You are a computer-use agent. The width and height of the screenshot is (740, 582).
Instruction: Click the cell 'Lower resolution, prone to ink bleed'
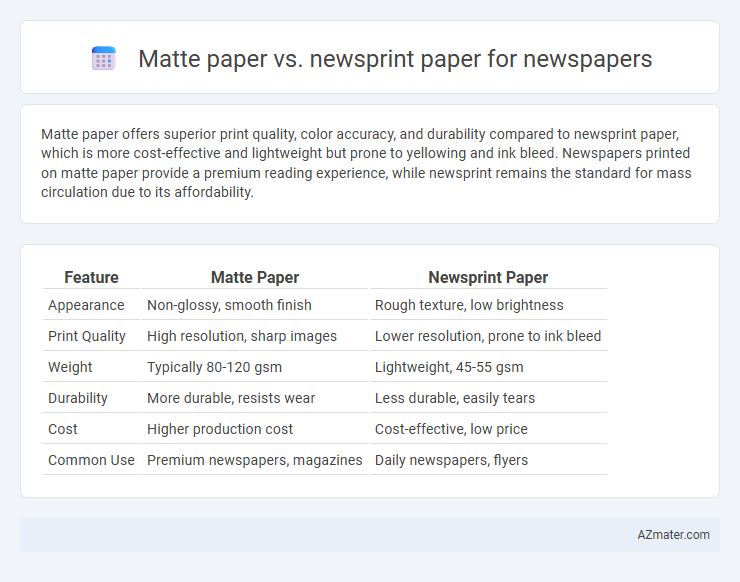(488, 336)
